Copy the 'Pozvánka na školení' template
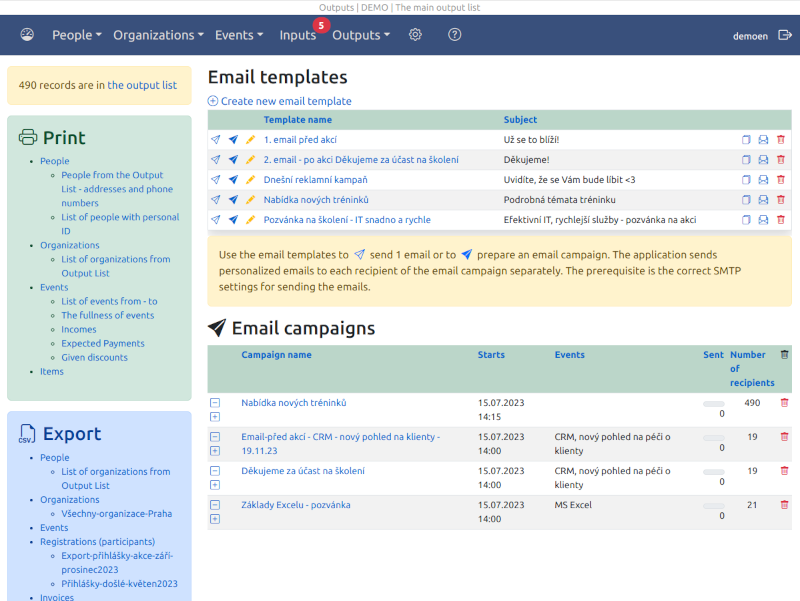 coord(746,220)
